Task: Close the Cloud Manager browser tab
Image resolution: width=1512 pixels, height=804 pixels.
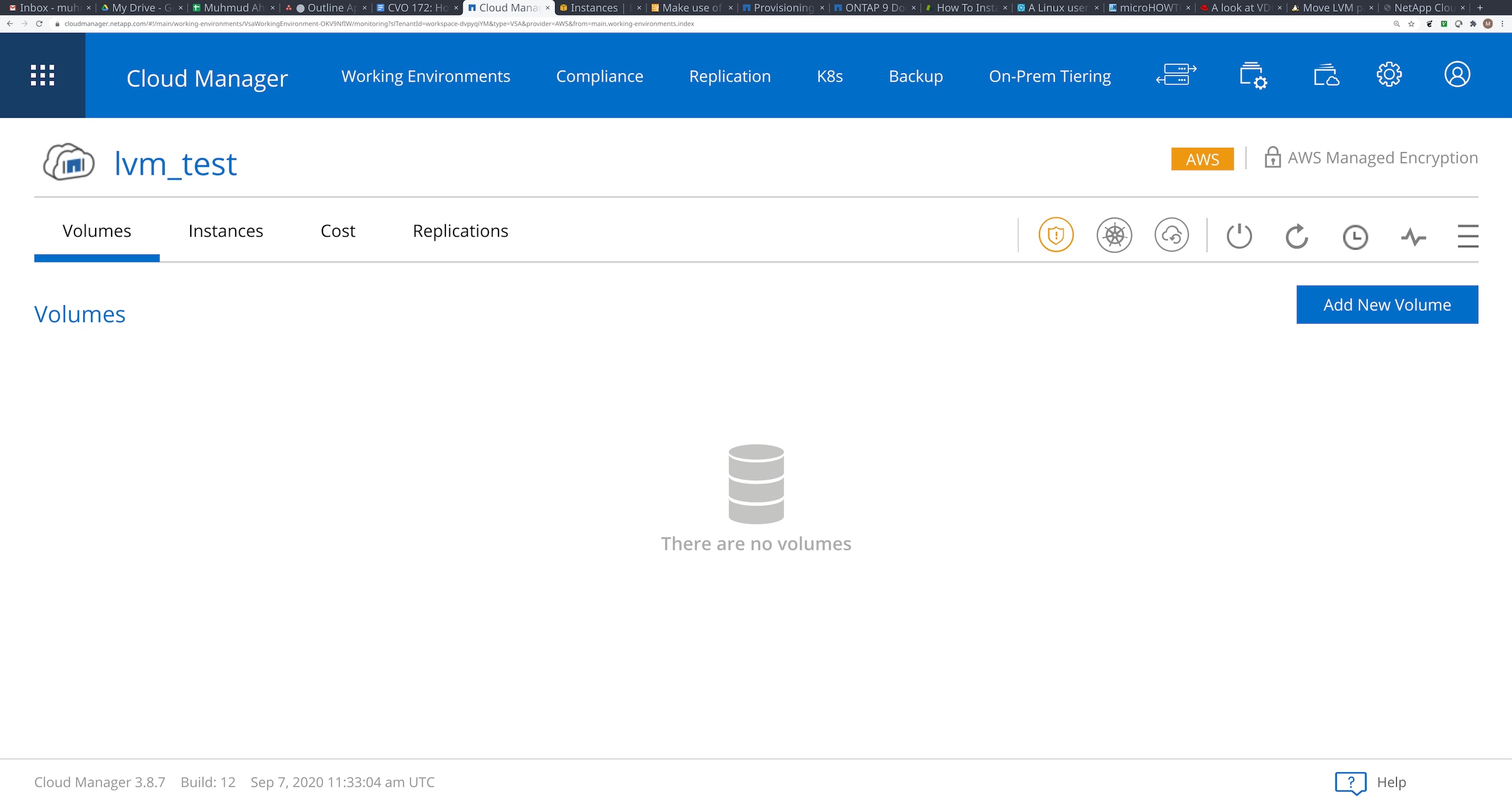Action: [x=548, y=8]
